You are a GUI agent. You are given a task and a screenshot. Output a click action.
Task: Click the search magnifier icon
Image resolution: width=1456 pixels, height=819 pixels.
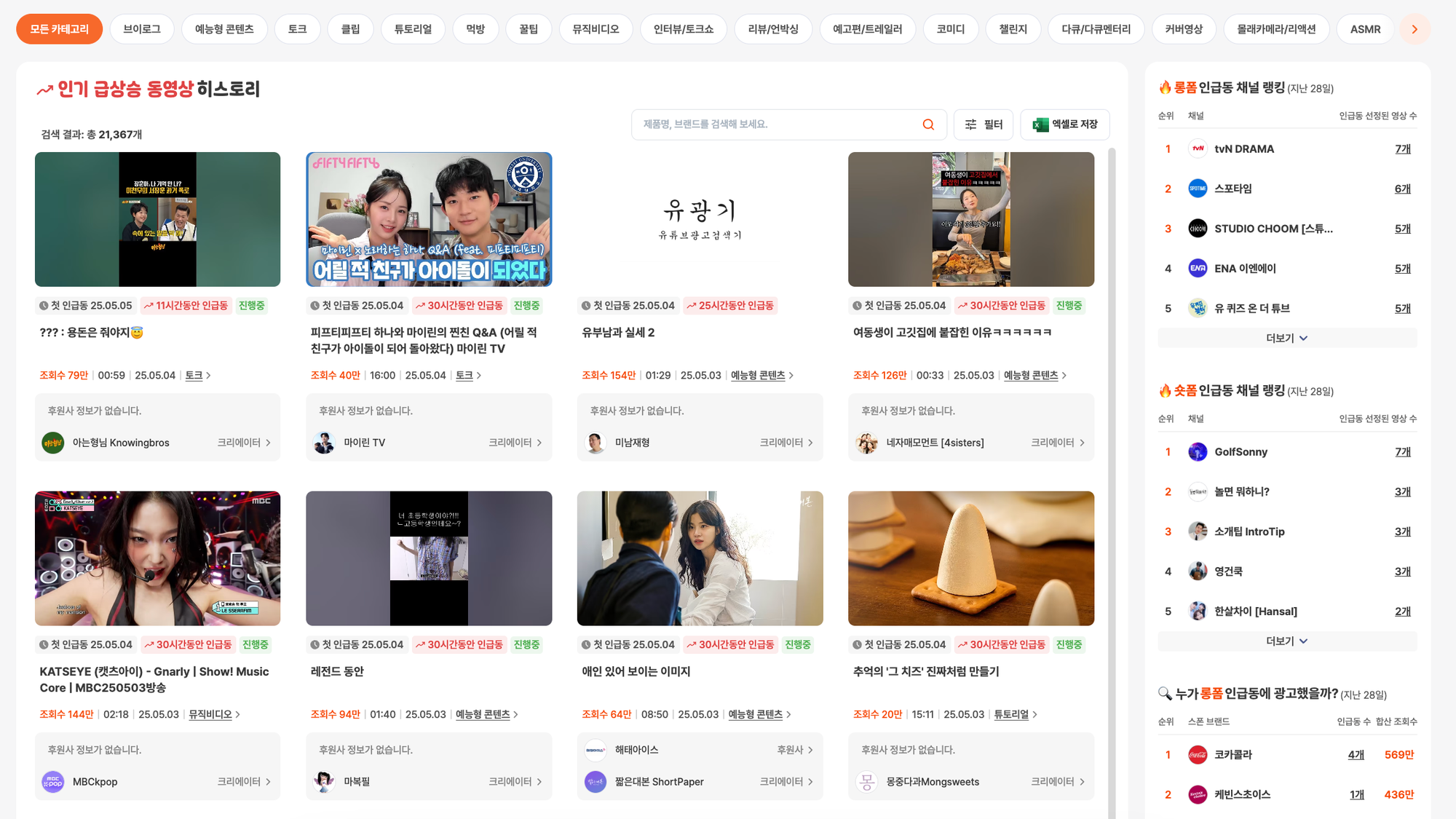(x=927, y=124)
